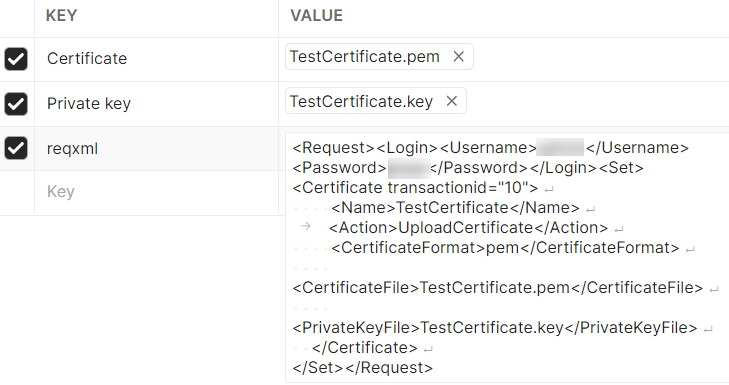The height and width of the screenshot is (385, 729).
Task: Select the TestCertificate.key file chip
Action: tap(376, 101)
